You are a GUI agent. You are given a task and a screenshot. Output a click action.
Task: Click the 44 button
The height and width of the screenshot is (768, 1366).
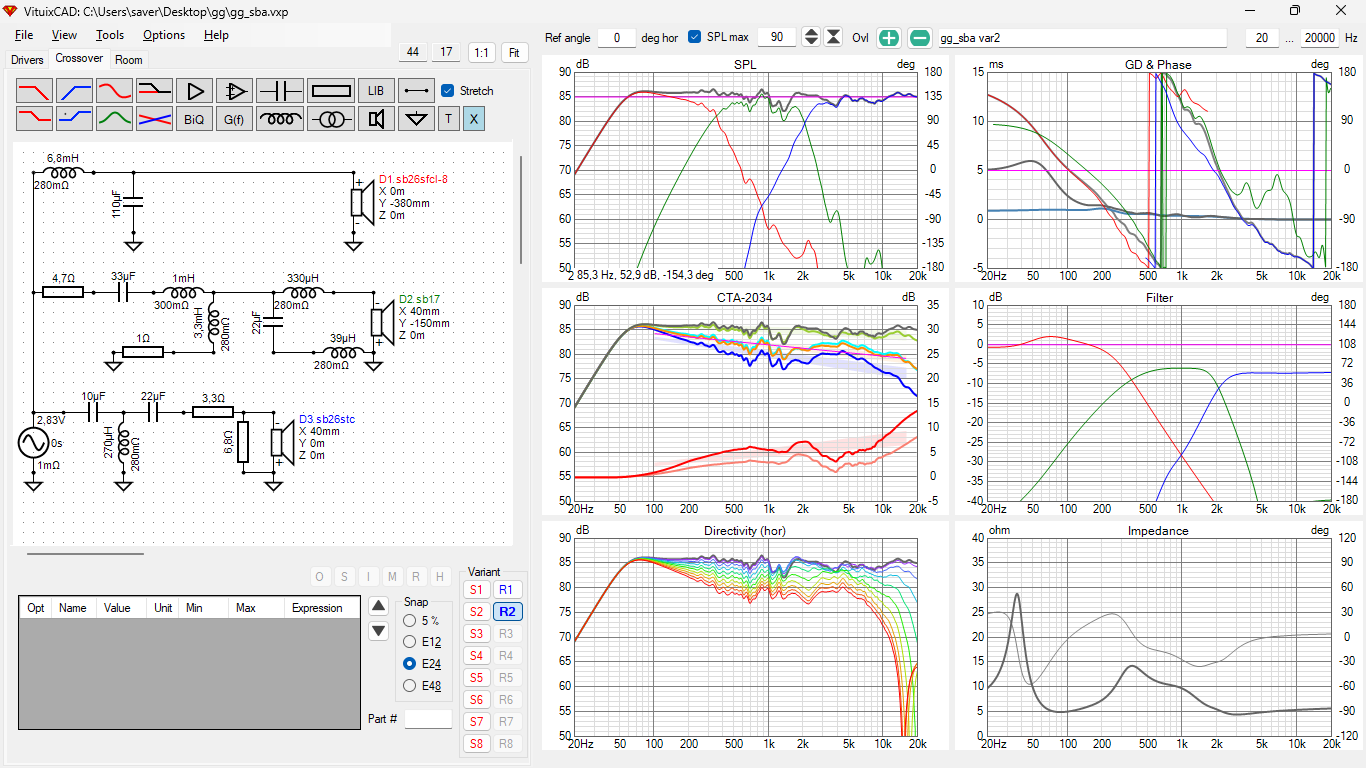(413, 52)
